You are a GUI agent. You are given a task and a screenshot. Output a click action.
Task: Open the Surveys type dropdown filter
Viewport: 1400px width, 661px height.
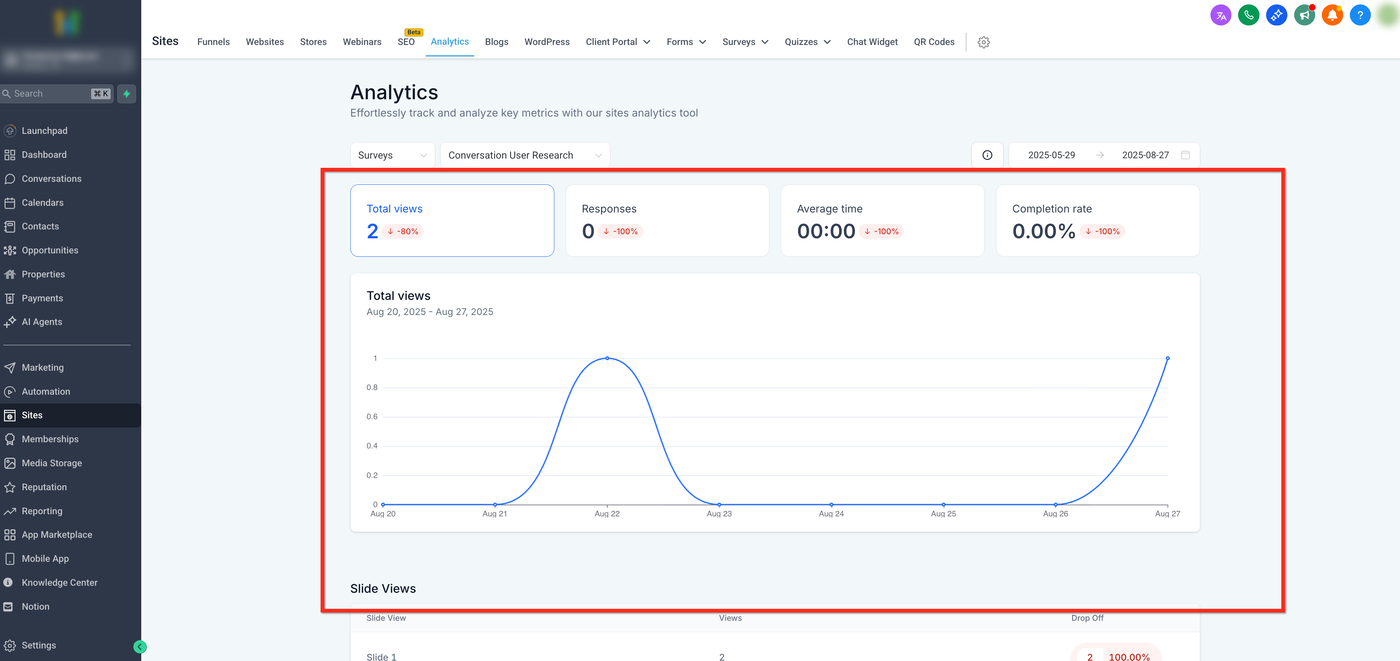click(x=392, y=155)
